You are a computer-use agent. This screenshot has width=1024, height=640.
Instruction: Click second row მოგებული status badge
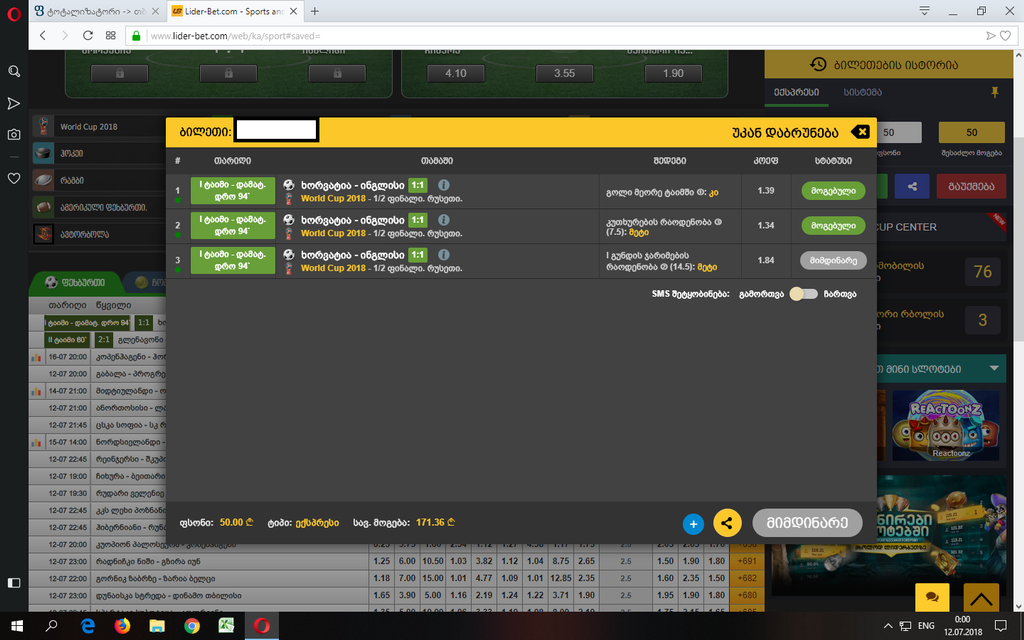pos(833,225)
